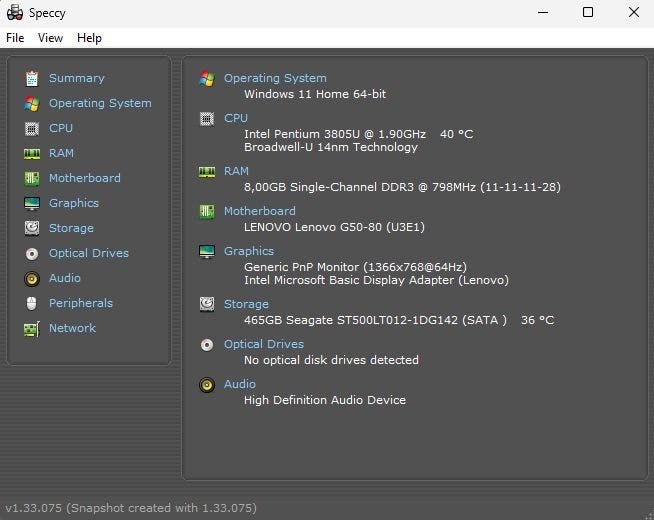Click the Motherboard icon in summary panel
Screen dimensions: 654x520
coord(207,211)
